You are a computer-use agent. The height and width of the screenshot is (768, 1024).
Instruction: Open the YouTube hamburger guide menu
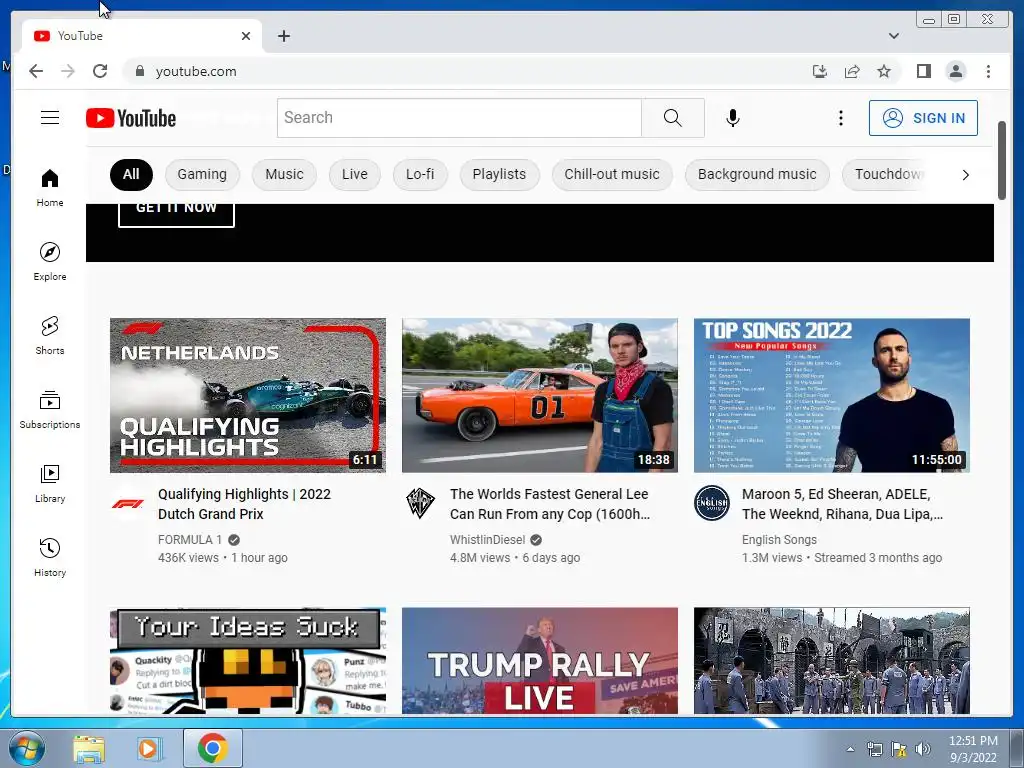[x=50, y=118]
